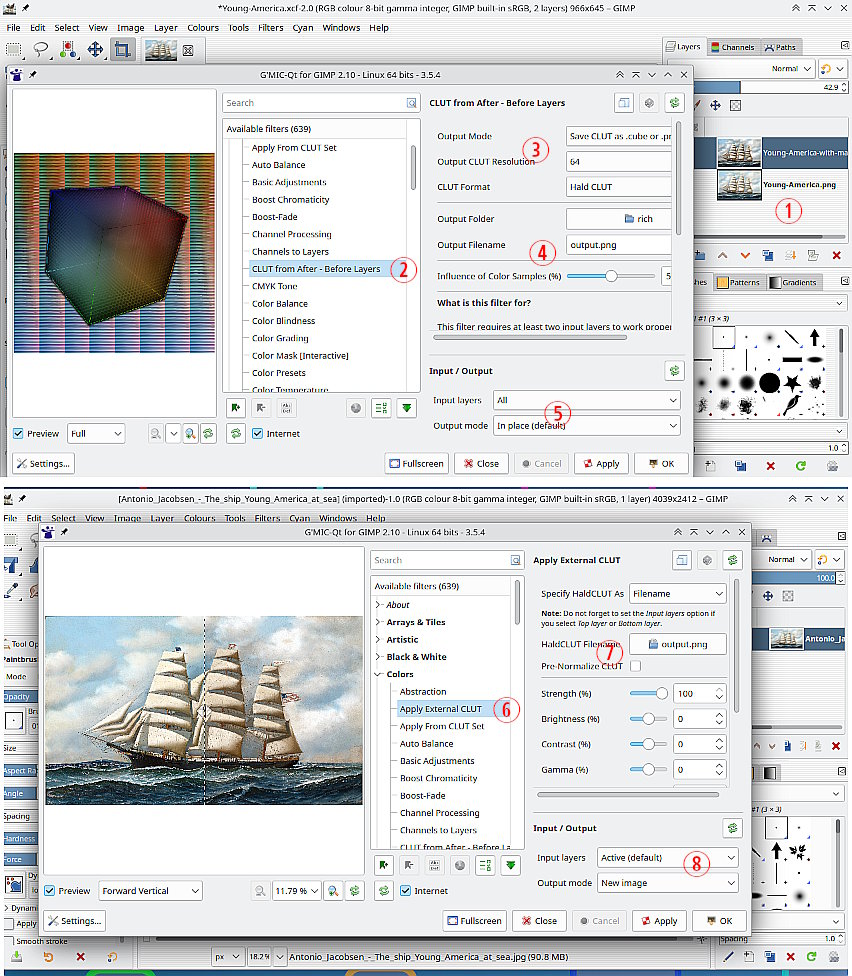Click the add fave icon below upper filter list

click(235, 407)
